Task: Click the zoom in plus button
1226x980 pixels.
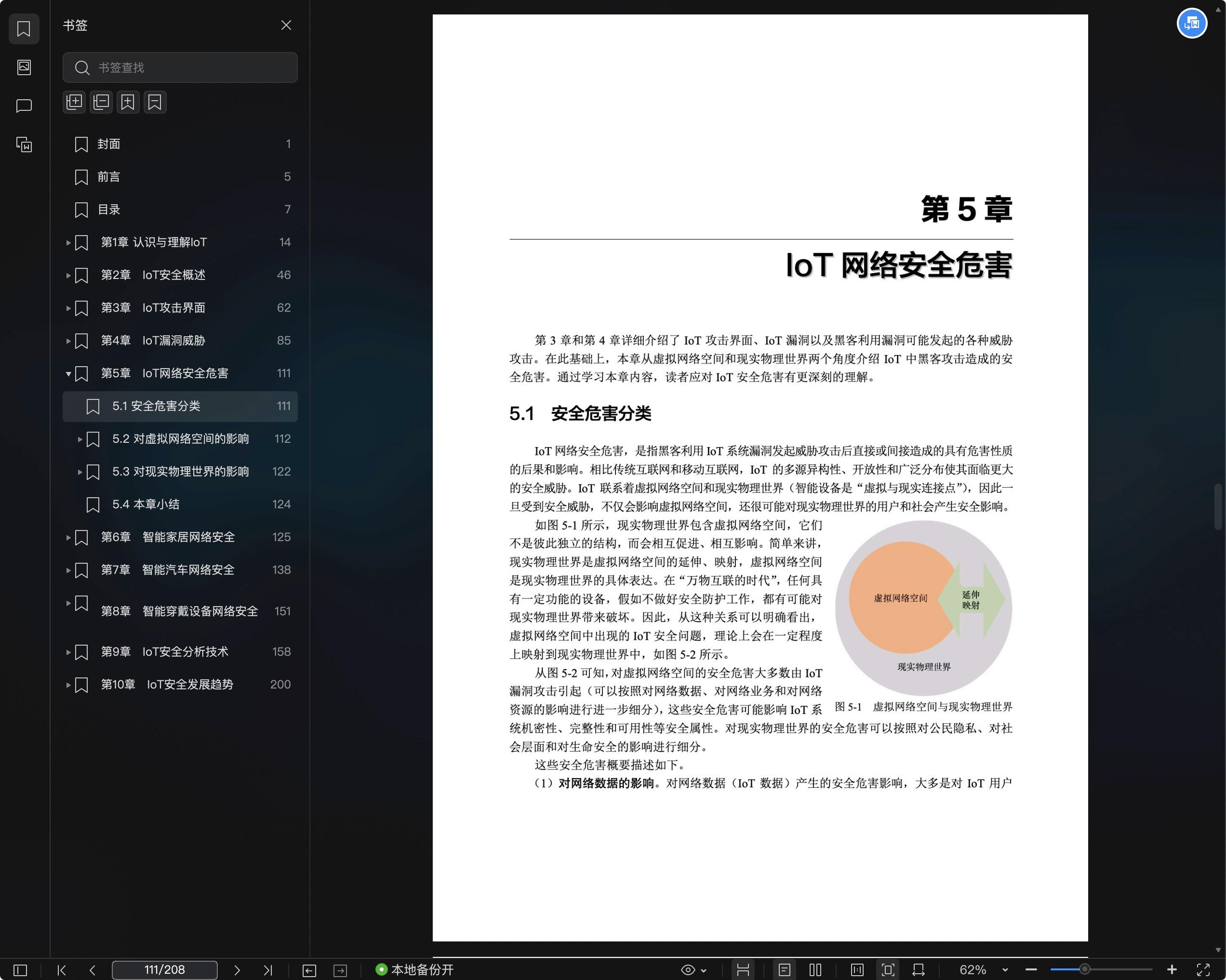Action: 1172,970
